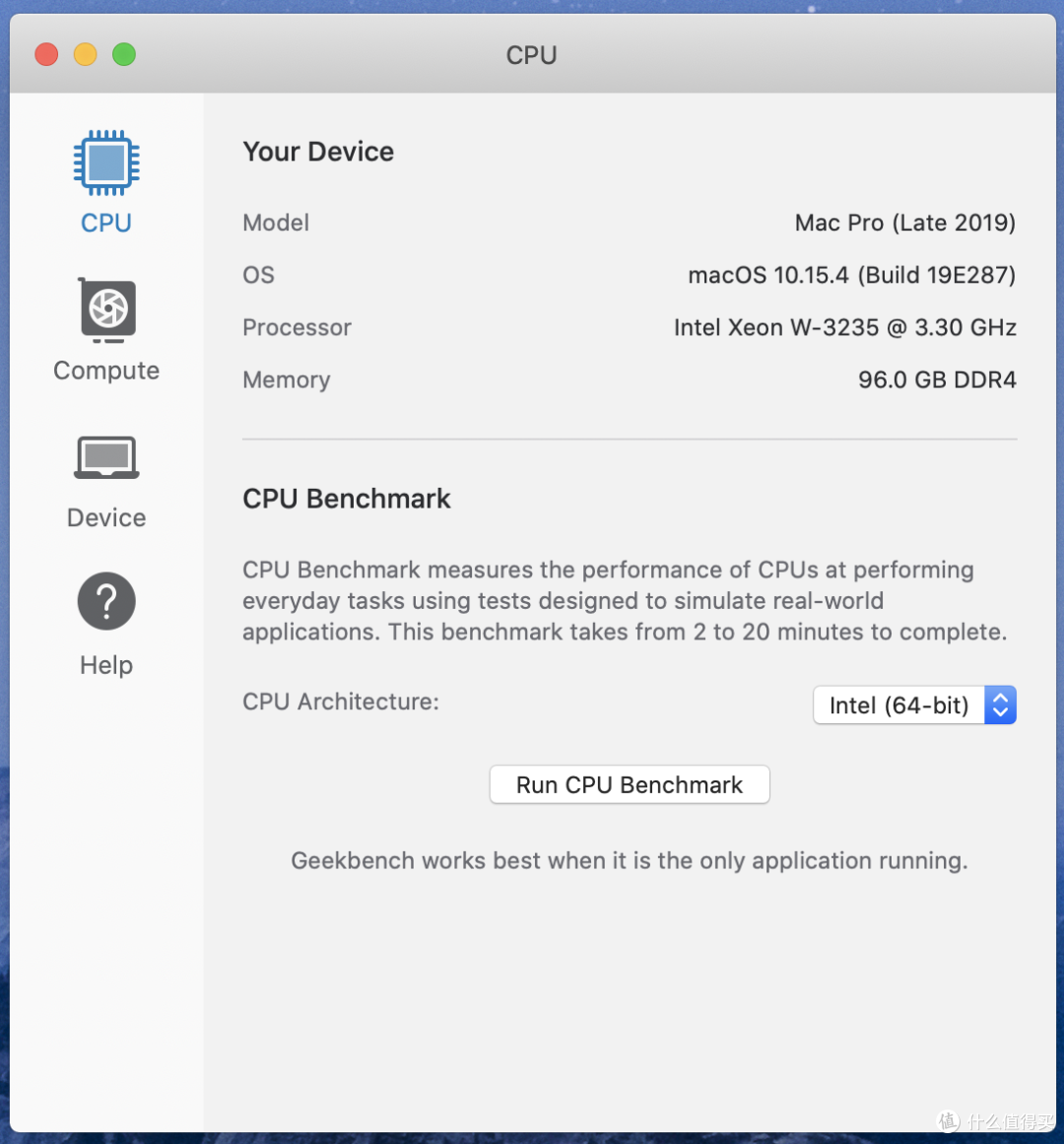Close the CPU window with red button
This screenshot has height=1144, width=1064.
point(46,55)
